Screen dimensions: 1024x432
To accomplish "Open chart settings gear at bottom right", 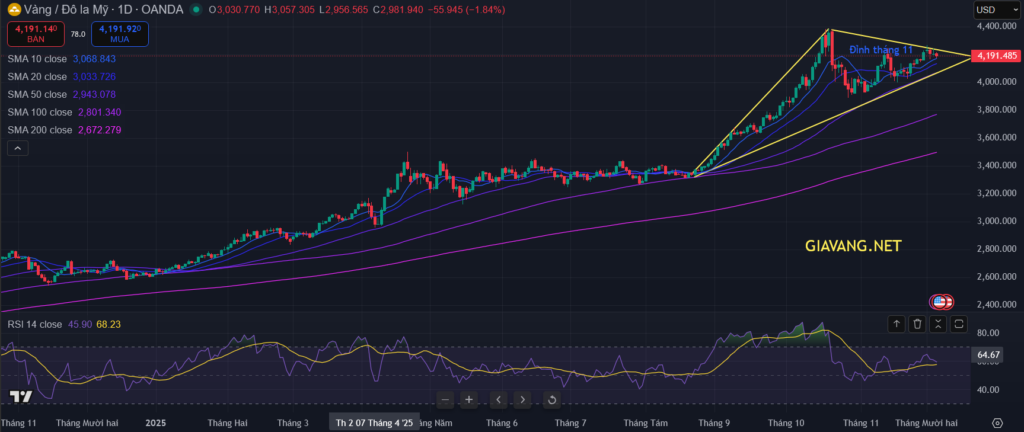I will [997, 423].
